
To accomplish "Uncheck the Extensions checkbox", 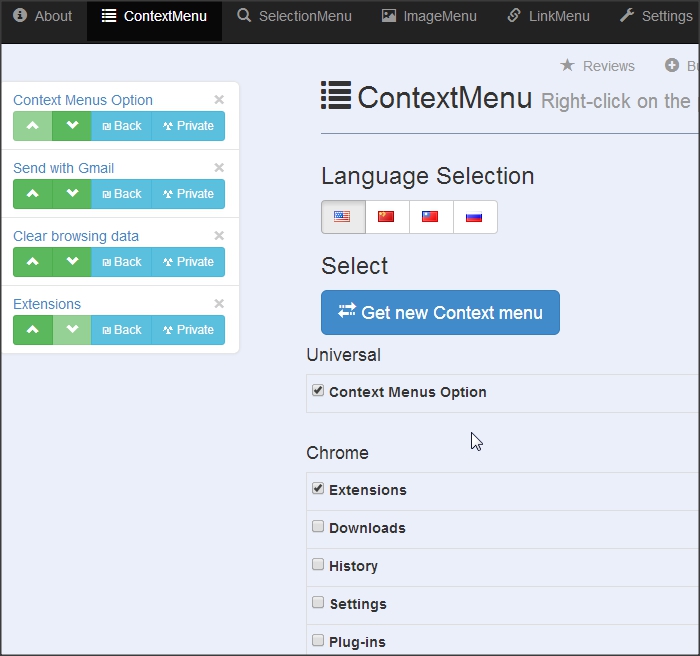I will pyautogui.click(x=318, y=489).
